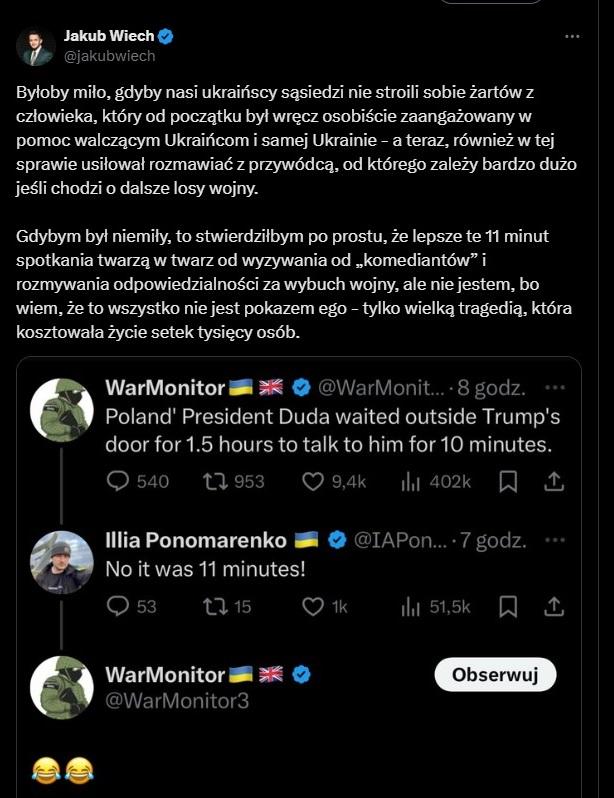
Task: Like Illia Ponomarenko's post with 1k likes
Action: tap(314, 606)
